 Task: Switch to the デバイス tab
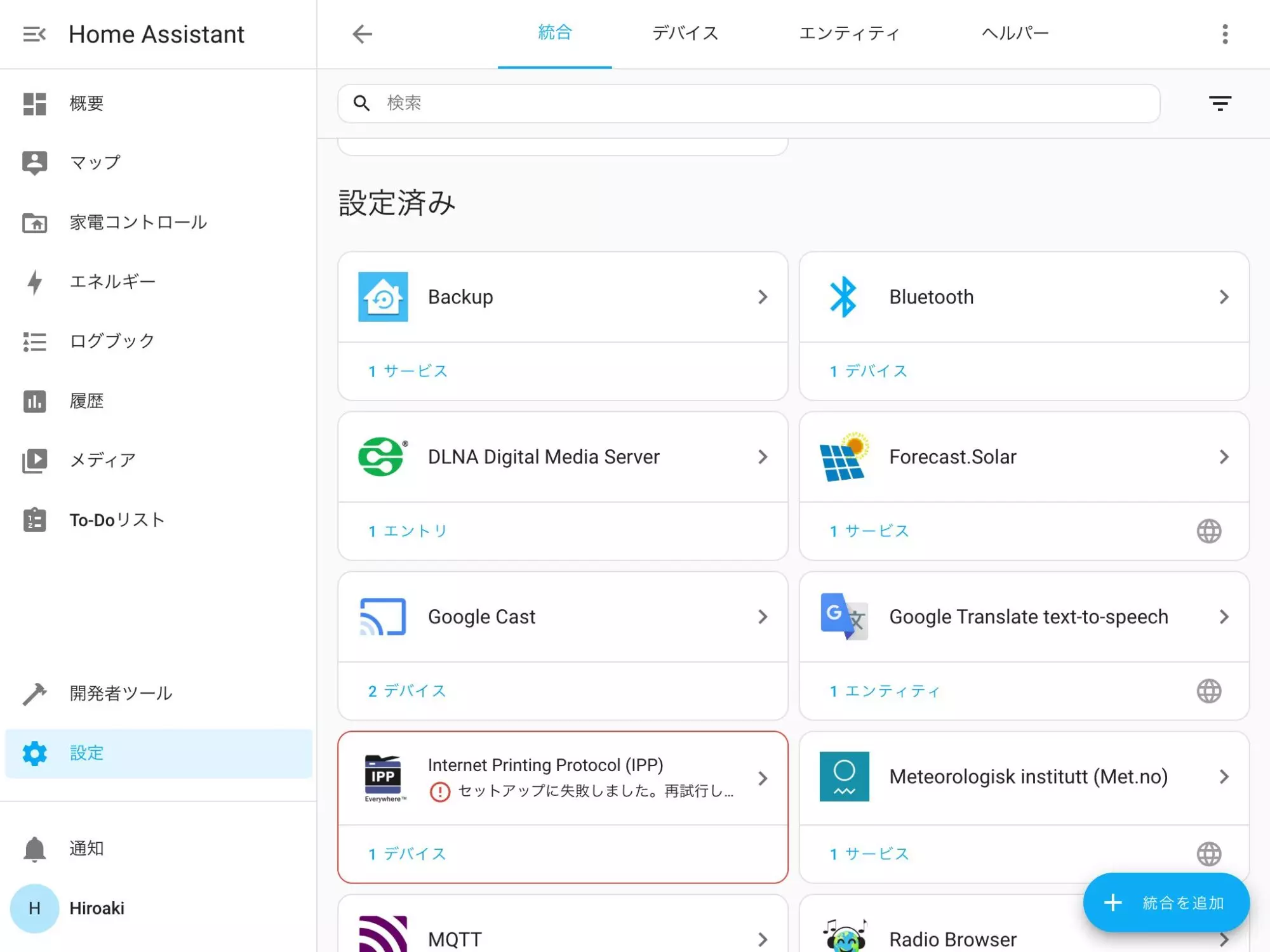685,33
